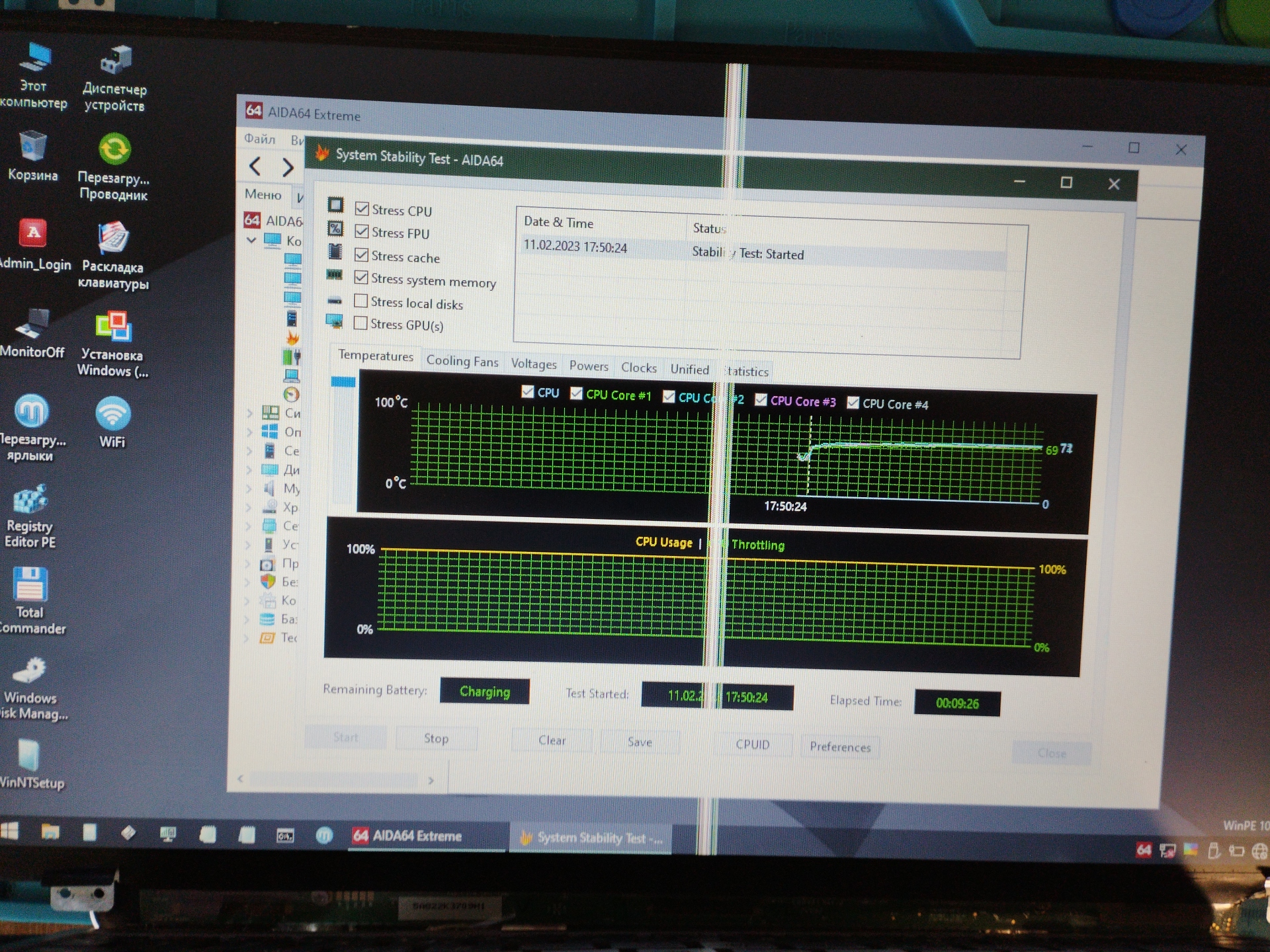Click the WiFi desktop icon

coord(112,422)
